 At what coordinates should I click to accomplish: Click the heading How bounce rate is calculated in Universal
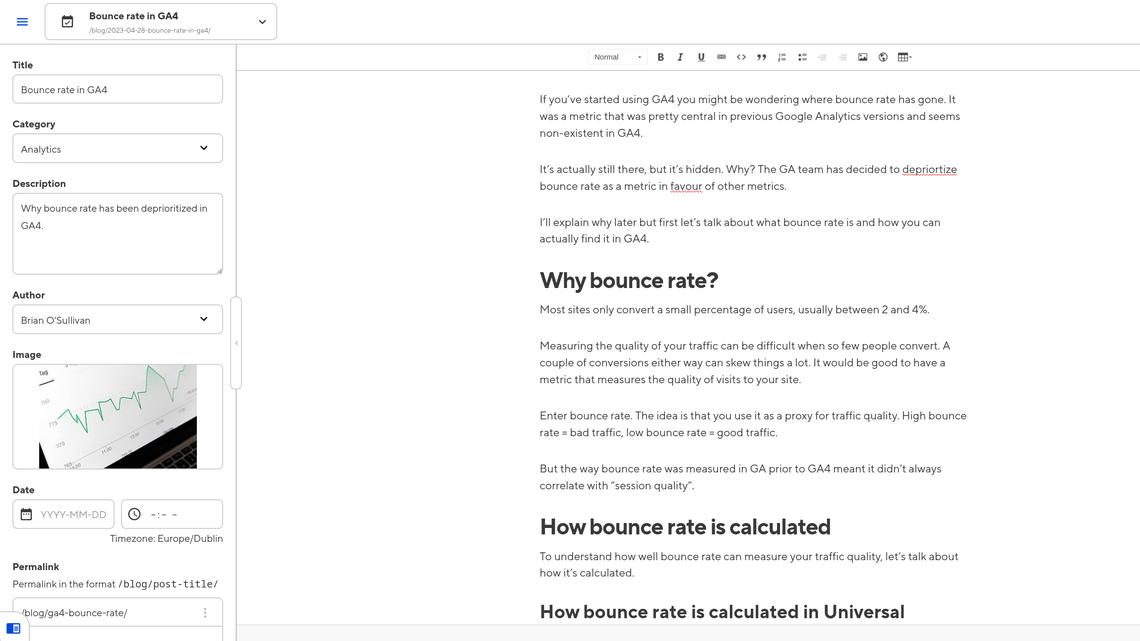(x=722, y=612)
